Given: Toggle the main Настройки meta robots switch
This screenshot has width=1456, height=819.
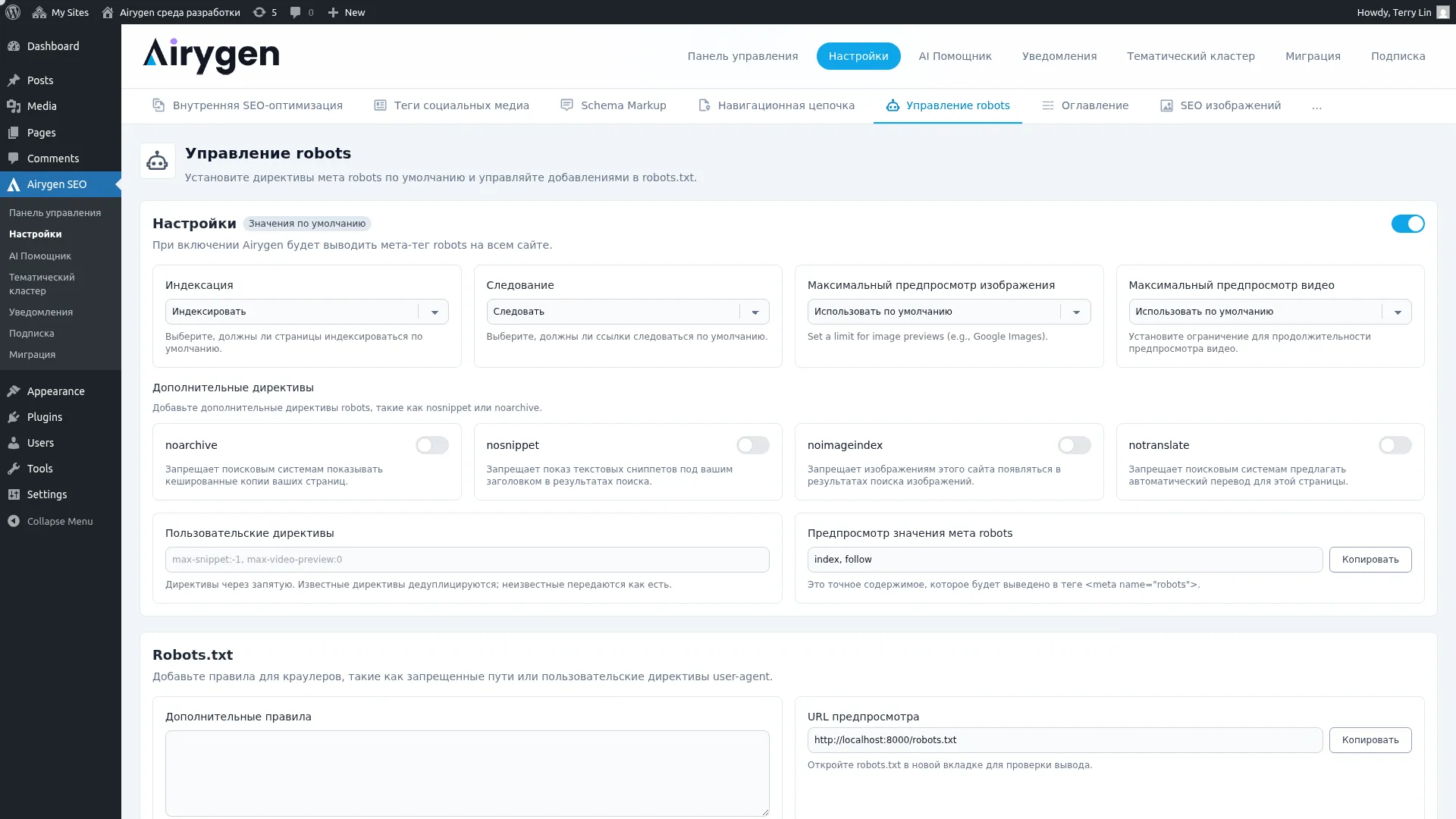Looking at the screenshot, I should [x=1407, y=224].
